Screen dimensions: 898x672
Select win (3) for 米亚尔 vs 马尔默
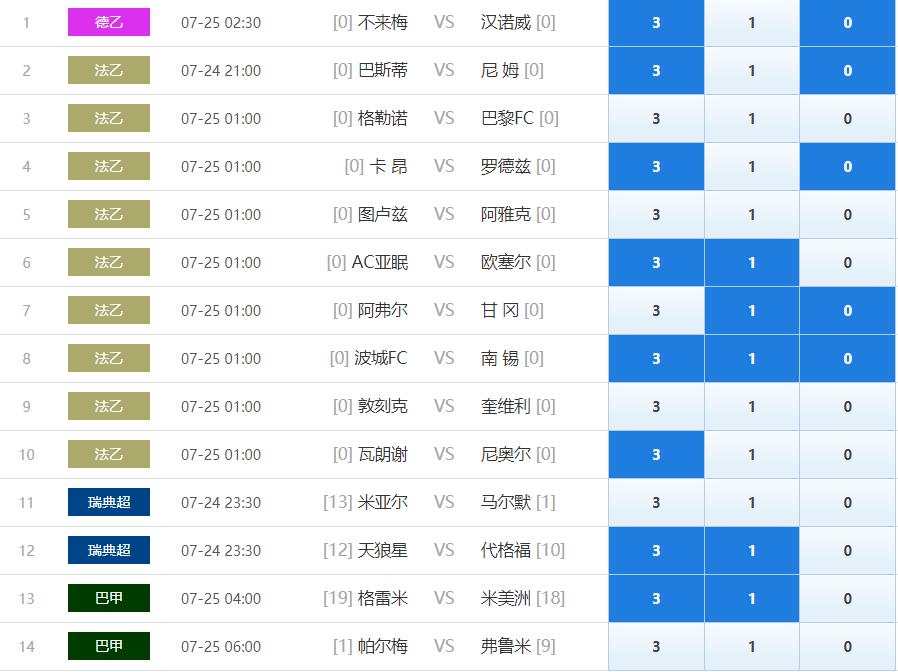pyautogui.click(x=656, y=502)
